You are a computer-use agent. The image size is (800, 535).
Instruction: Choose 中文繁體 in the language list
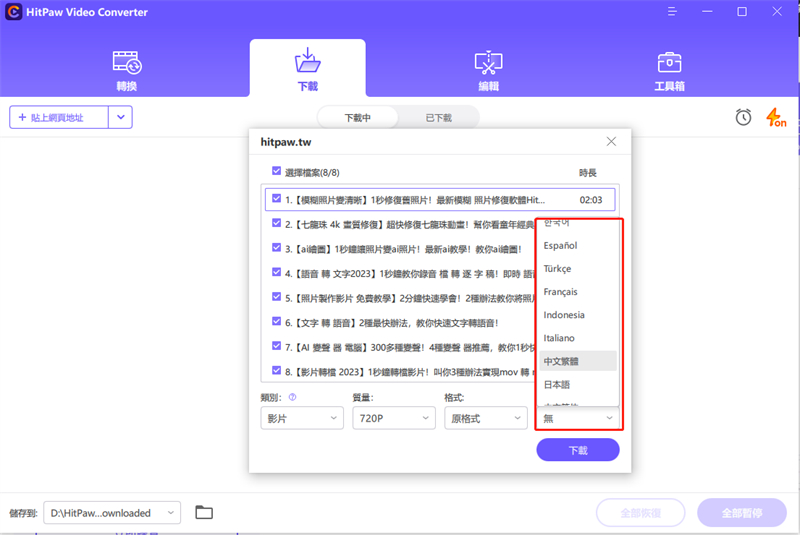(578, 361)
